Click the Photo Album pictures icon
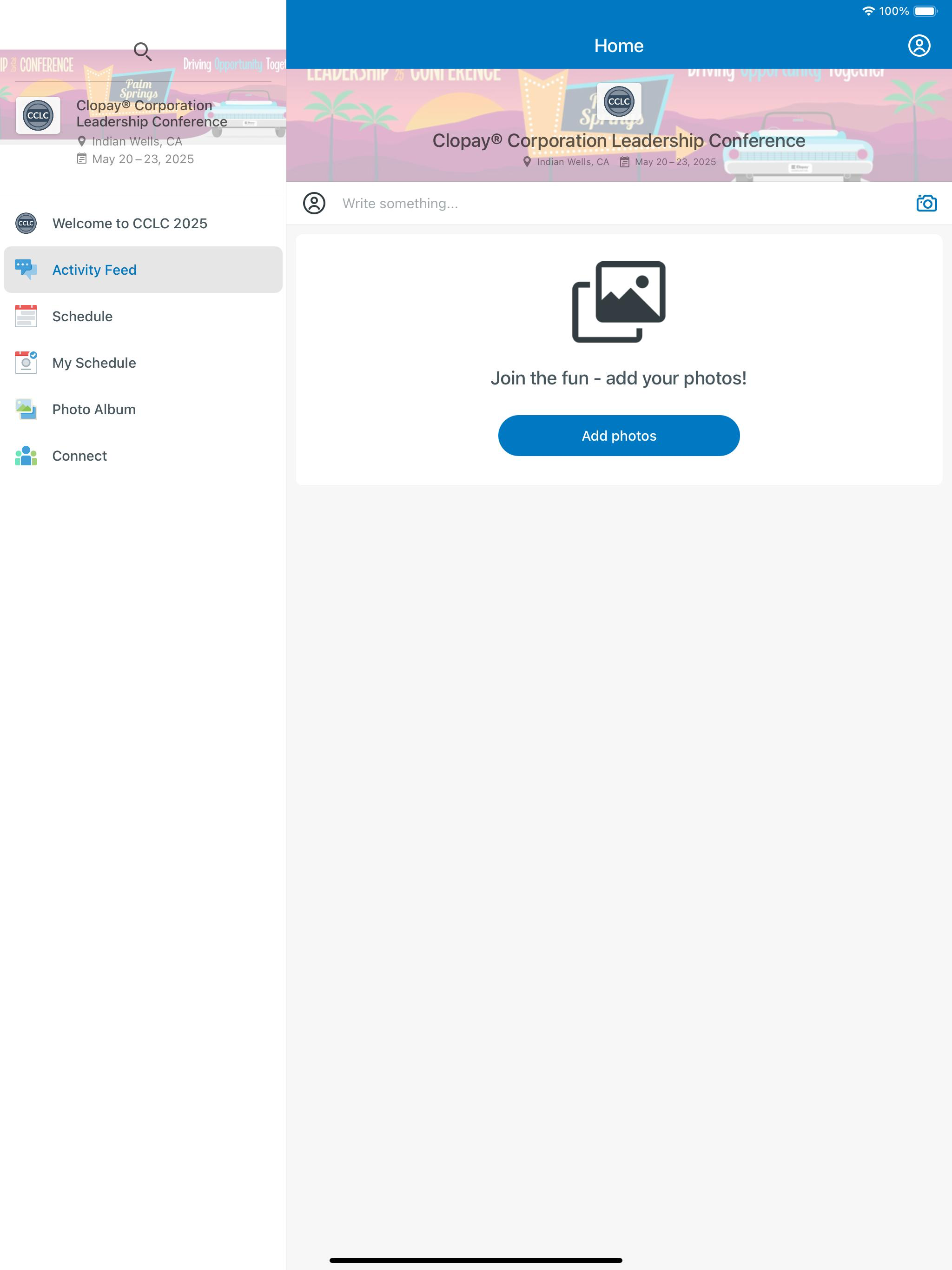 coord(26,410)
